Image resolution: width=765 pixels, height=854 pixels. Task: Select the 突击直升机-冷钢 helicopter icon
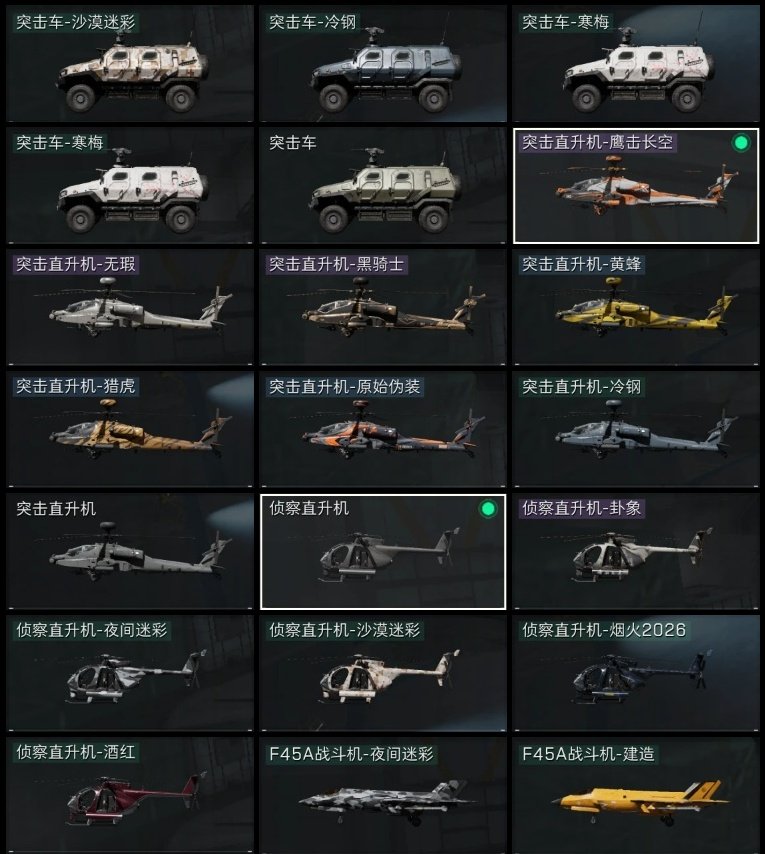pos(636,429)
